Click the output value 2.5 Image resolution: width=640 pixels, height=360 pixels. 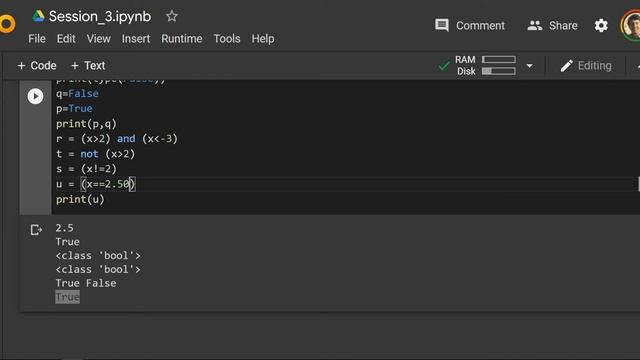[x=64, y=228]
